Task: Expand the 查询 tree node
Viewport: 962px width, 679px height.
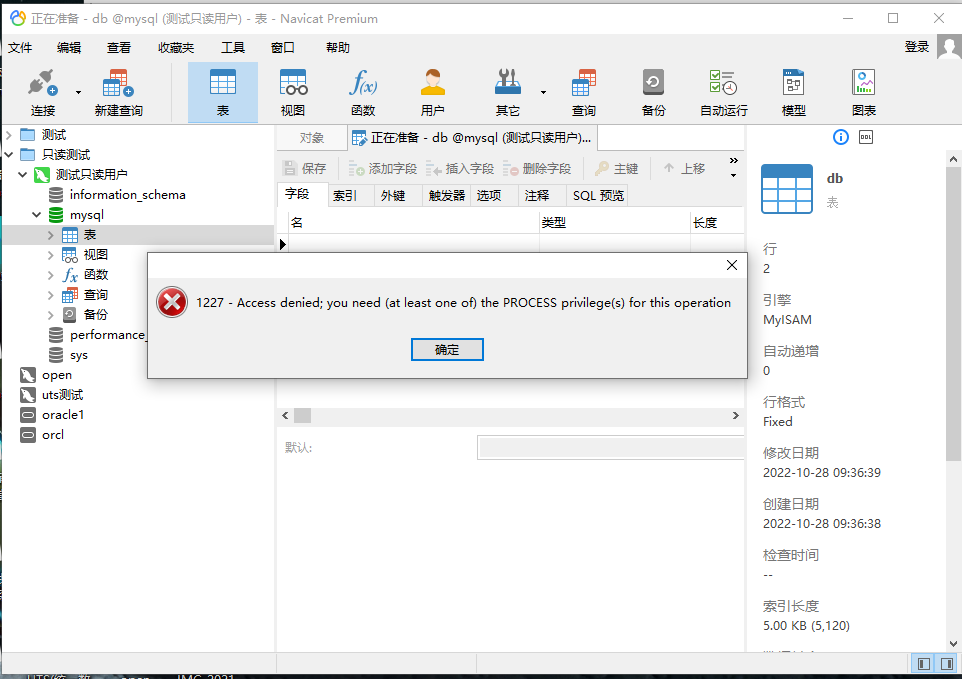Action: pos(50,295)
